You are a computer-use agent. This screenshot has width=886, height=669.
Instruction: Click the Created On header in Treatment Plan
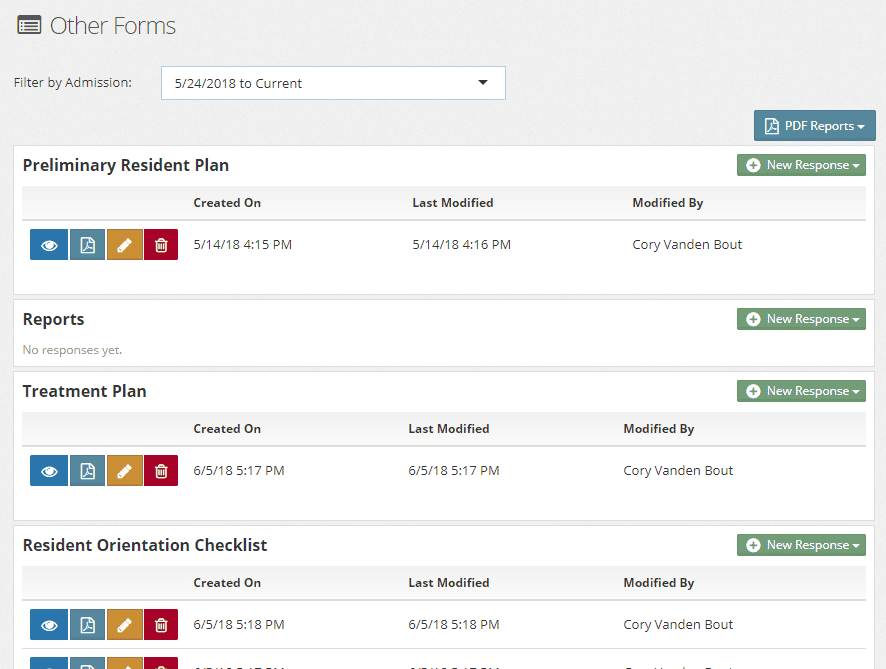pyautogui.click(x=227, y=429)
